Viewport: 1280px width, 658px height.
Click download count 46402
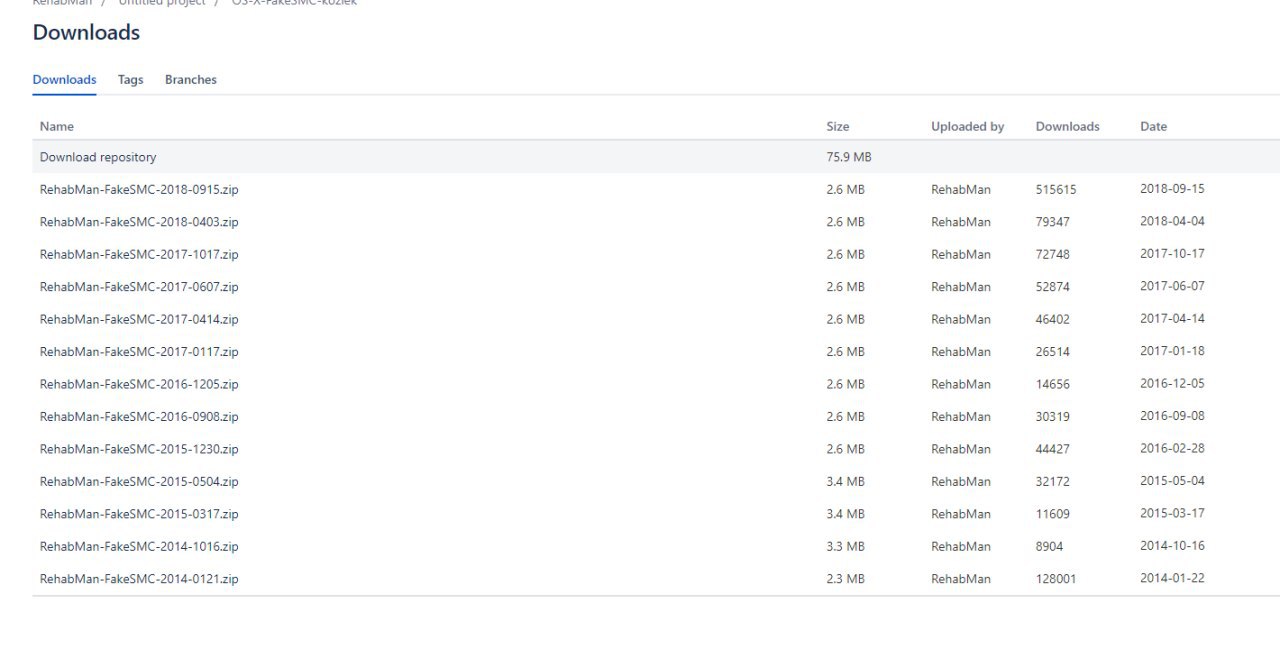[1053, 319]
